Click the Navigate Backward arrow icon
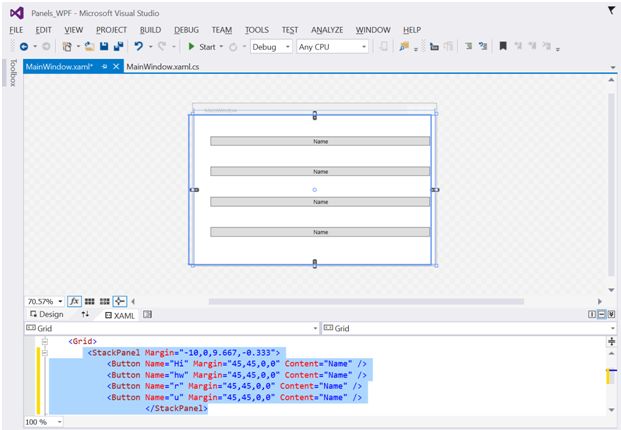This screenshot has width=621, height=430. pyautogui.click(x=24, y=47)
